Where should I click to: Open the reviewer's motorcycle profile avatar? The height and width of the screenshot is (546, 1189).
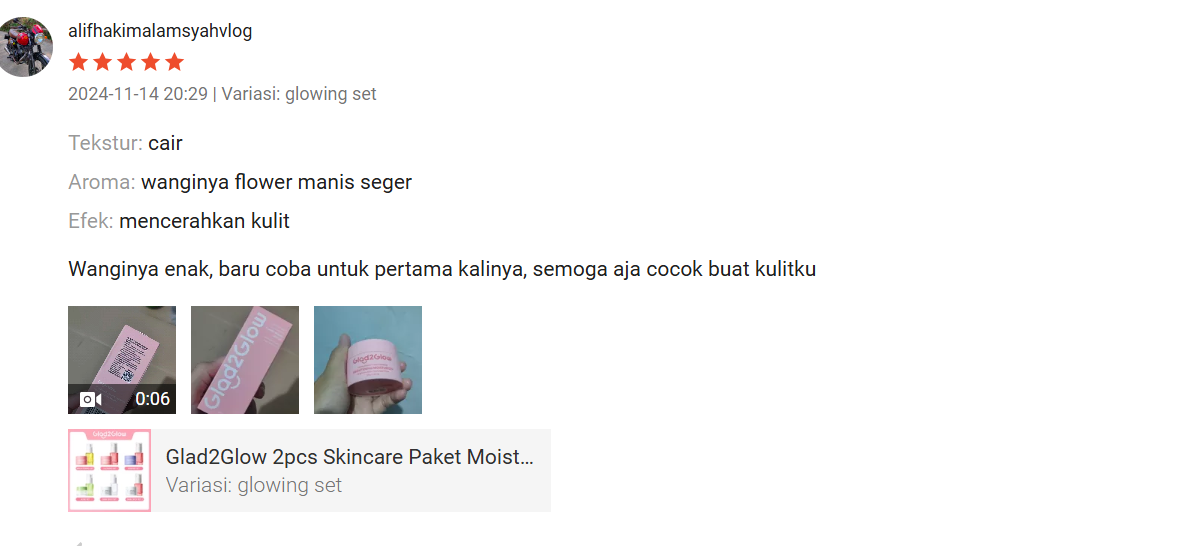[x=24, y=47]
